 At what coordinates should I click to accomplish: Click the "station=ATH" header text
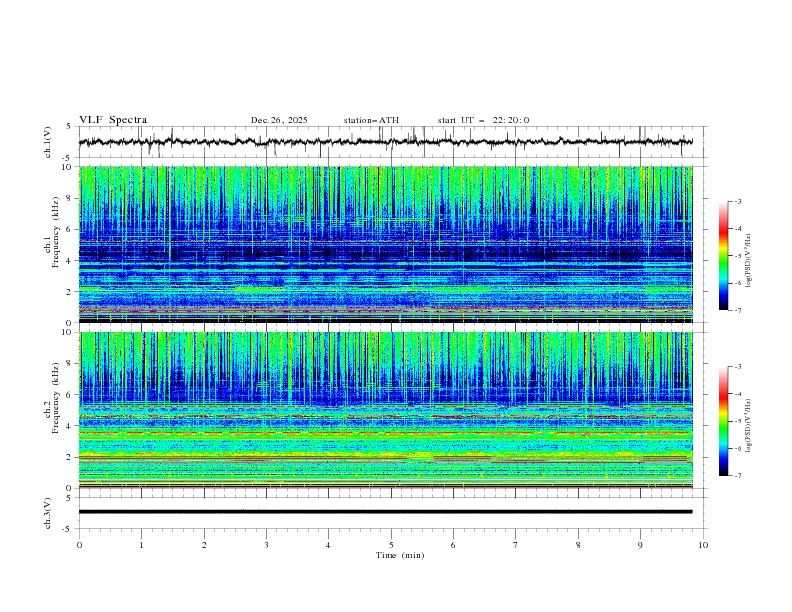coord(371,120)
